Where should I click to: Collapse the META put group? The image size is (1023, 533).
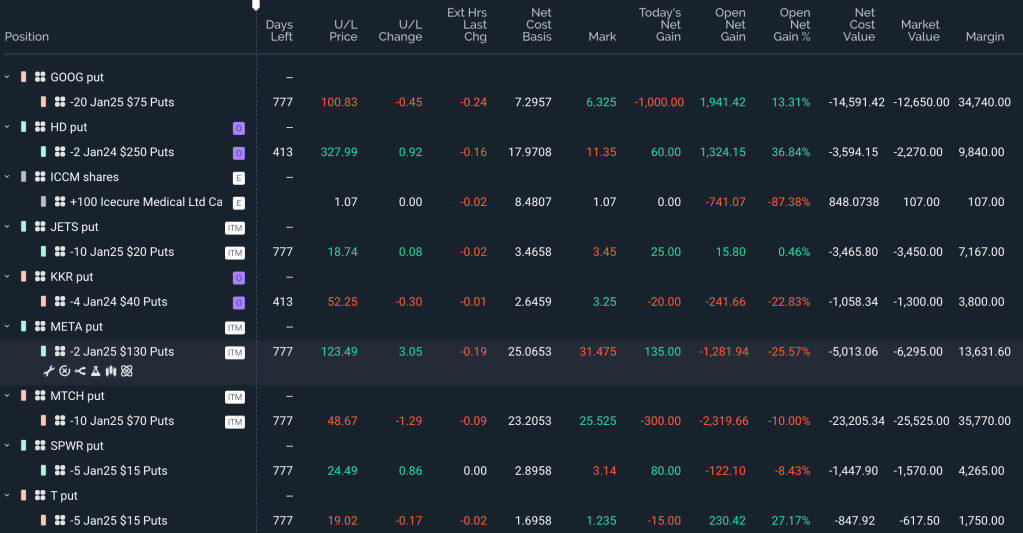coord(7,327)
